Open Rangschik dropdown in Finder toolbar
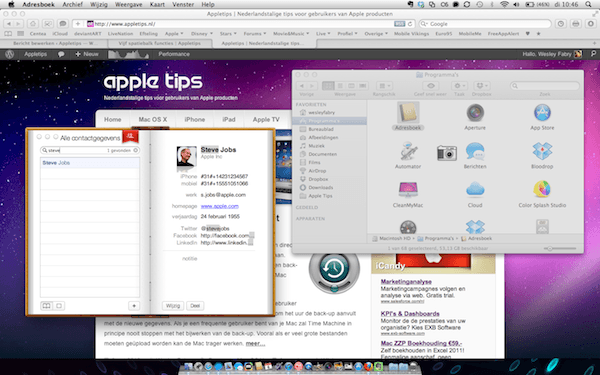This screenshot has width=600, height=375. [384, 86]
